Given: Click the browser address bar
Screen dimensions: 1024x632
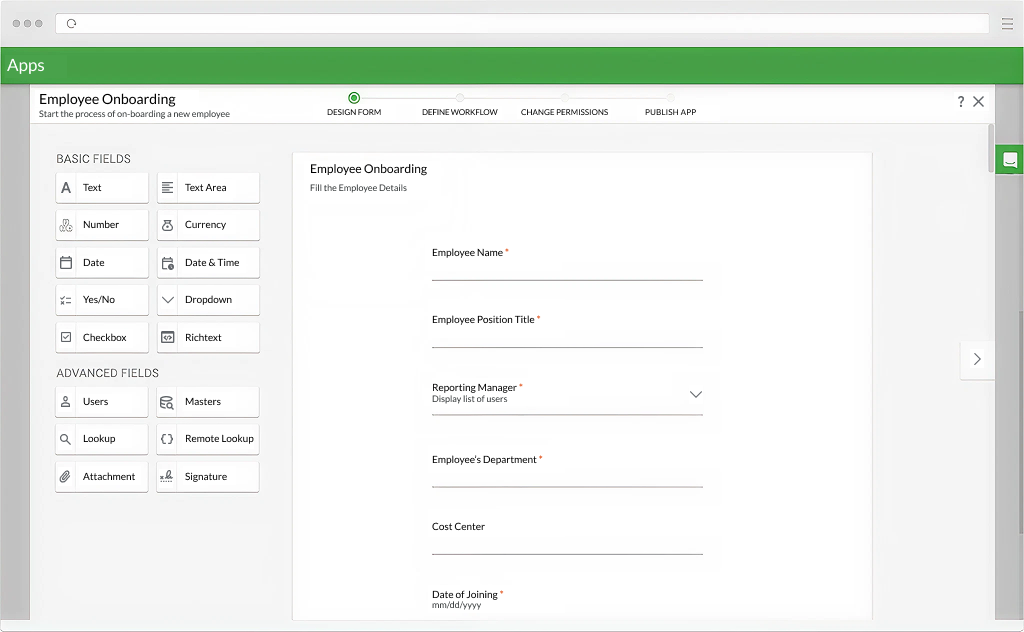Looking at the screenshot, I should click(522, 24).
